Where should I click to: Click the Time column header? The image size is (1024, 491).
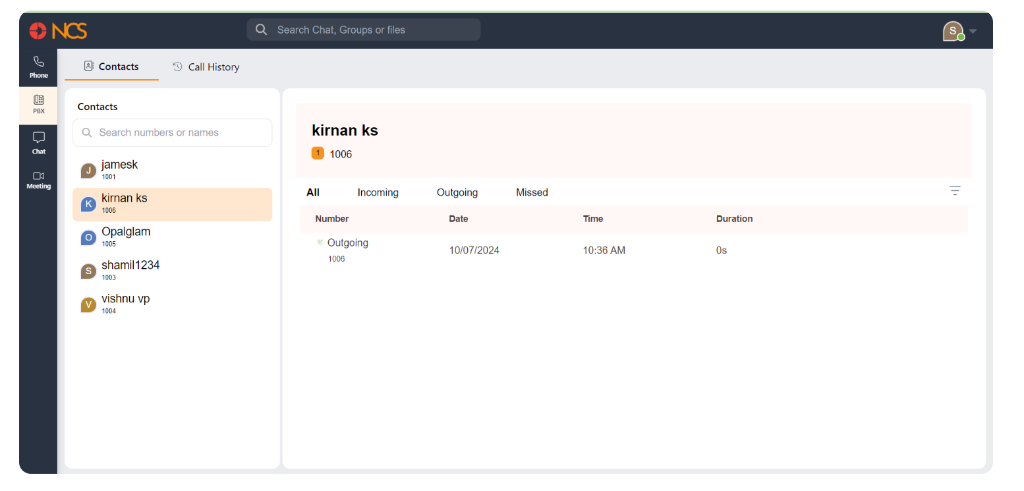pyautogui.click(x=593, y=219)
